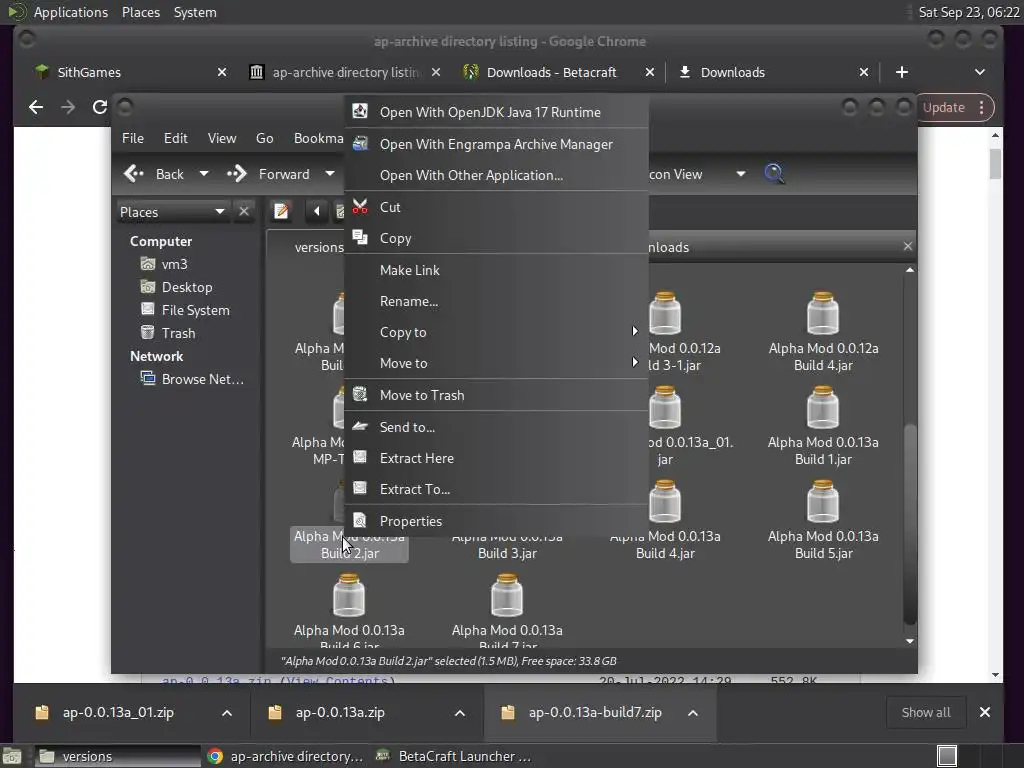Close the Places sidebar
This screenshot has width=1024, height=768.
244,212
